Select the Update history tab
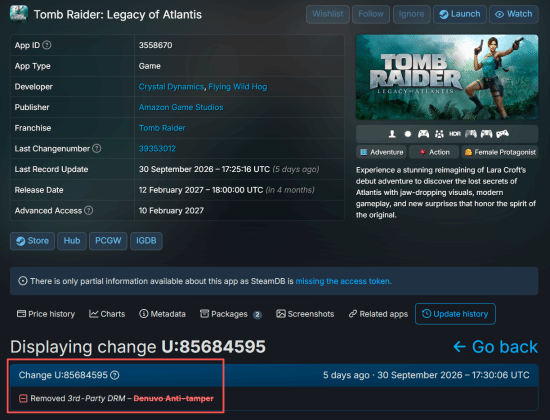Viewport: 550px width, 420px height. (x=455, y=314)
